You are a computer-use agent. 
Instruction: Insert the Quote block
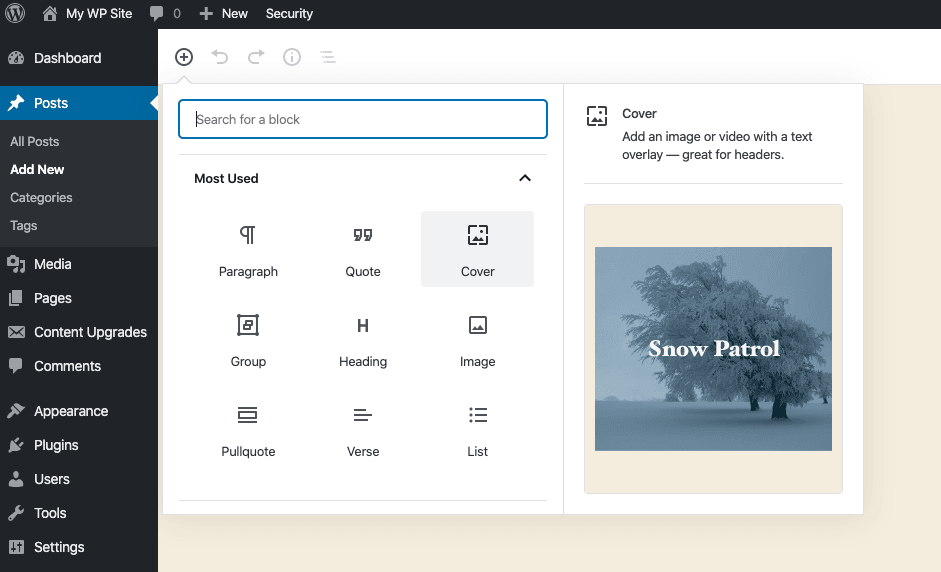[x=362, y=249]
